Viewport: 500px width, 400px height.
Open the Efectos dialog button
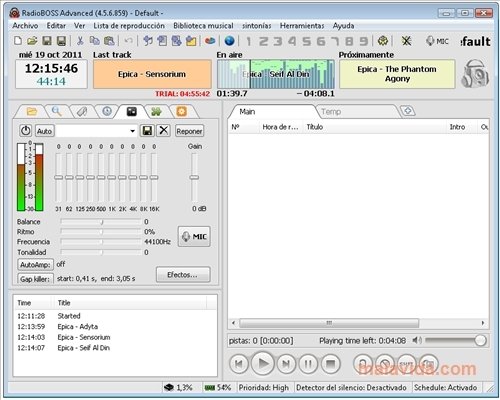(x=183, y=275)
